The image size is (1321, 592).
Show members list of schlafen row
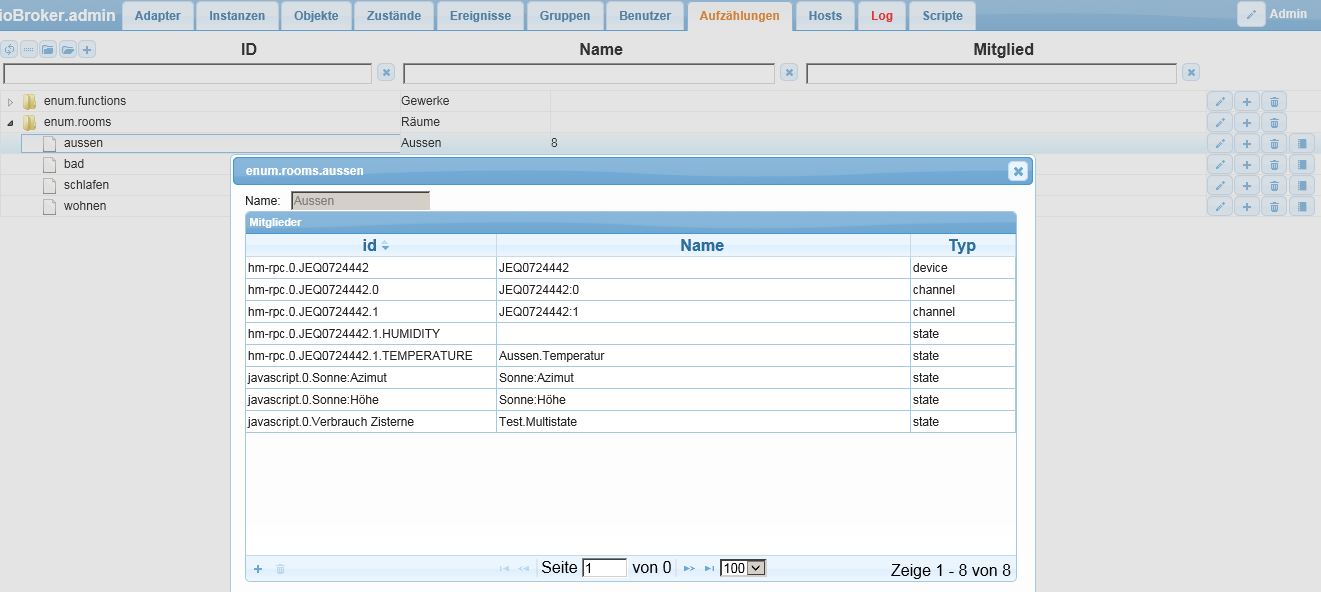pyautogui.click(x=1301, y=185)
